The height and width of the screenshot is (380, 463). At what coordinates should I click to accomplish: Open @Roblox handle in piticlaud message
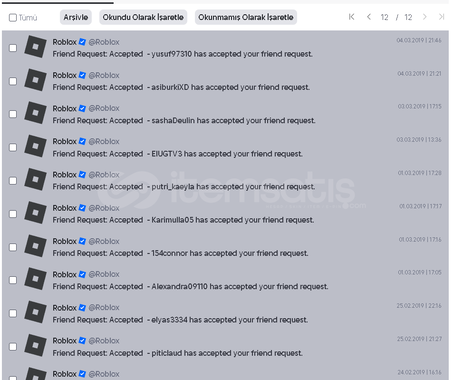coord(104,341)
